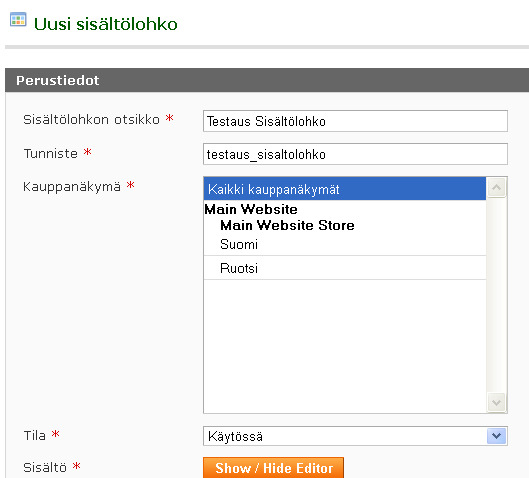Click the scrollbar up arrow in store view list

496,188
